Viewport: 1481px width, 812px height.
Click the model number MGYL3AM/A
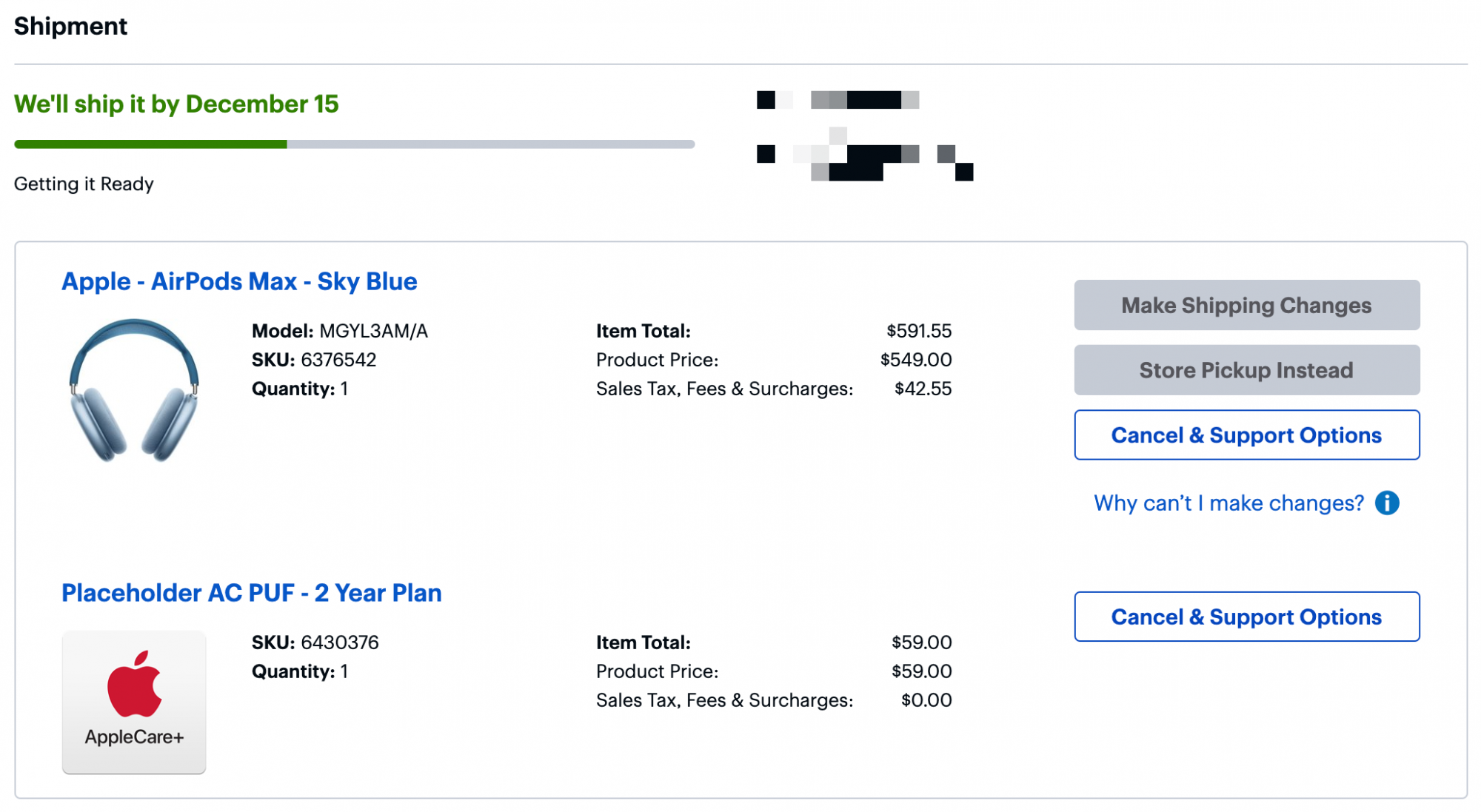(x=373, y=331)
